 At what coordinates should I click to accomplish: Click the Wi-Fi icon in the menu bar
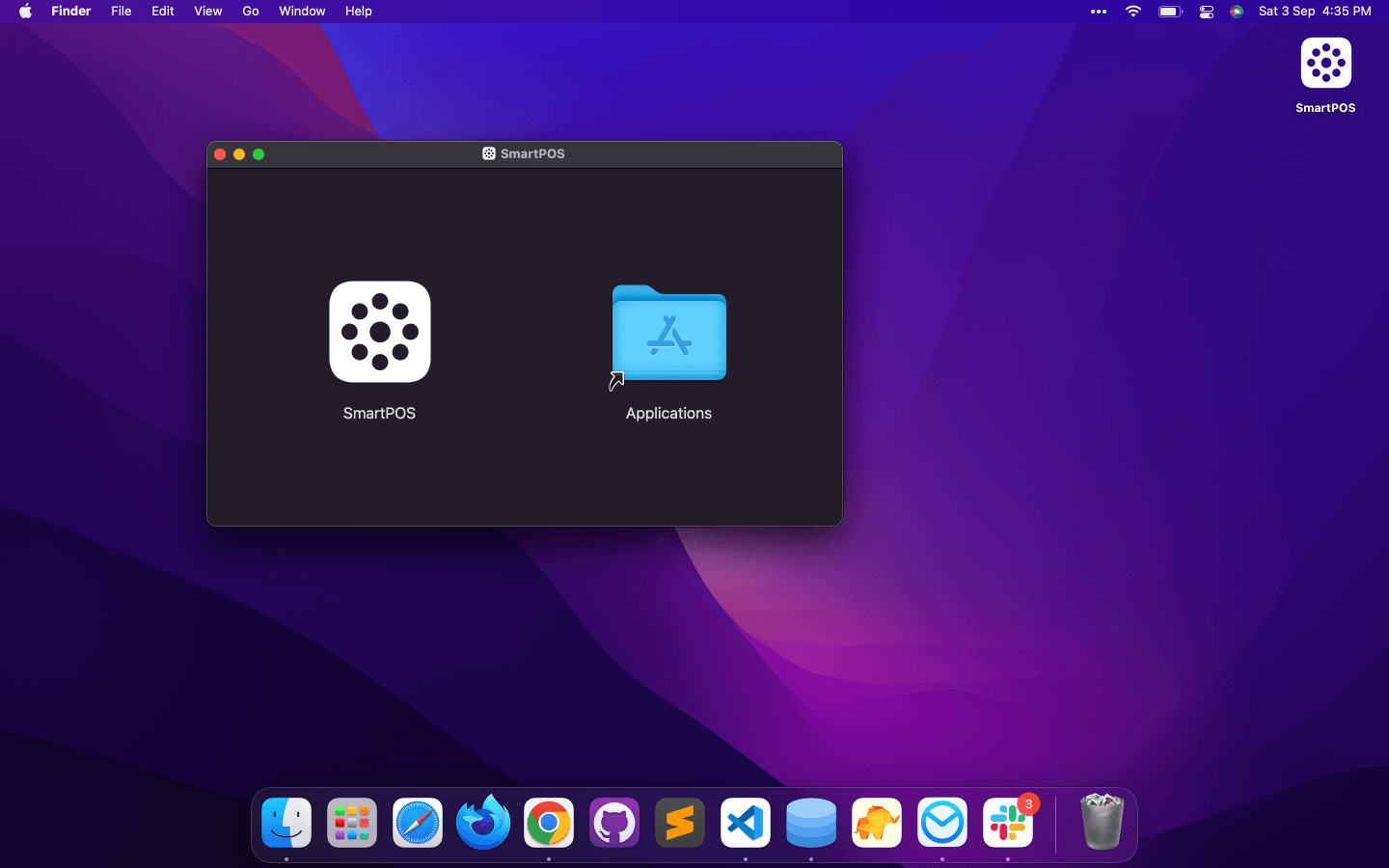[x=1132, y=12]
